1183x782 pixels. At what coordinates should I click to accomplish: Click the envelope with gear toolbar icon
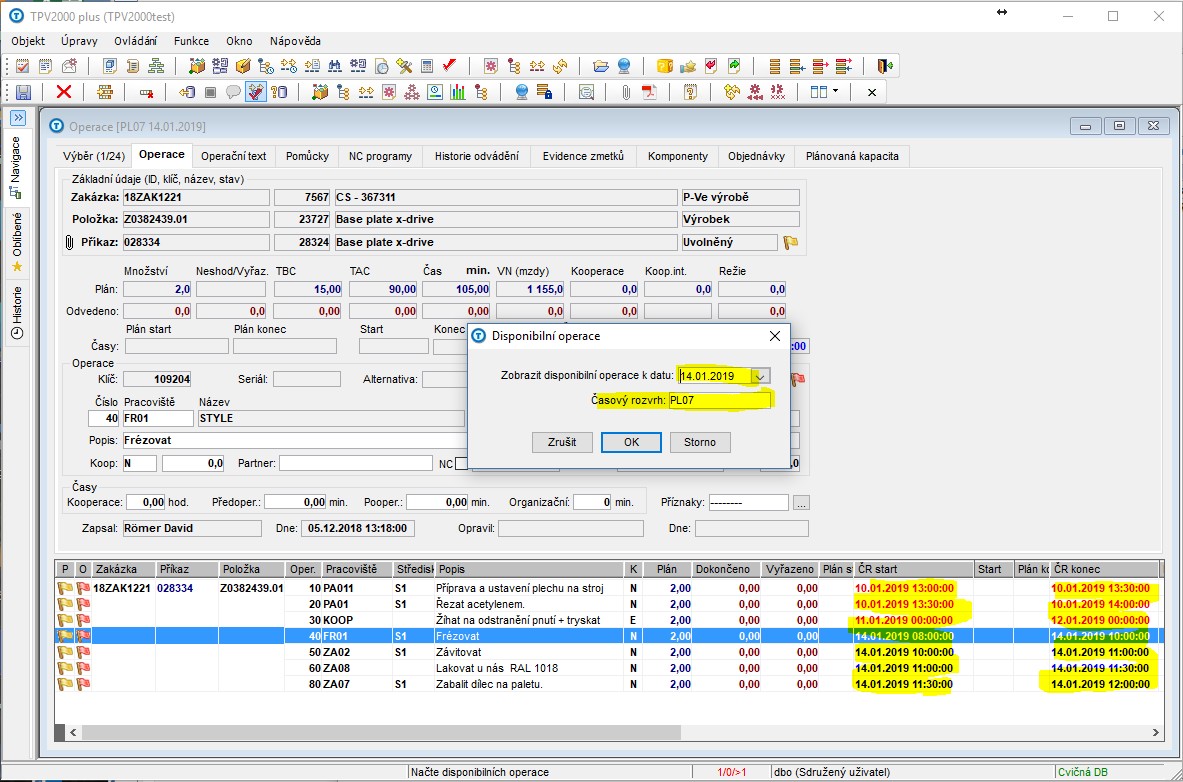(69, 66)
